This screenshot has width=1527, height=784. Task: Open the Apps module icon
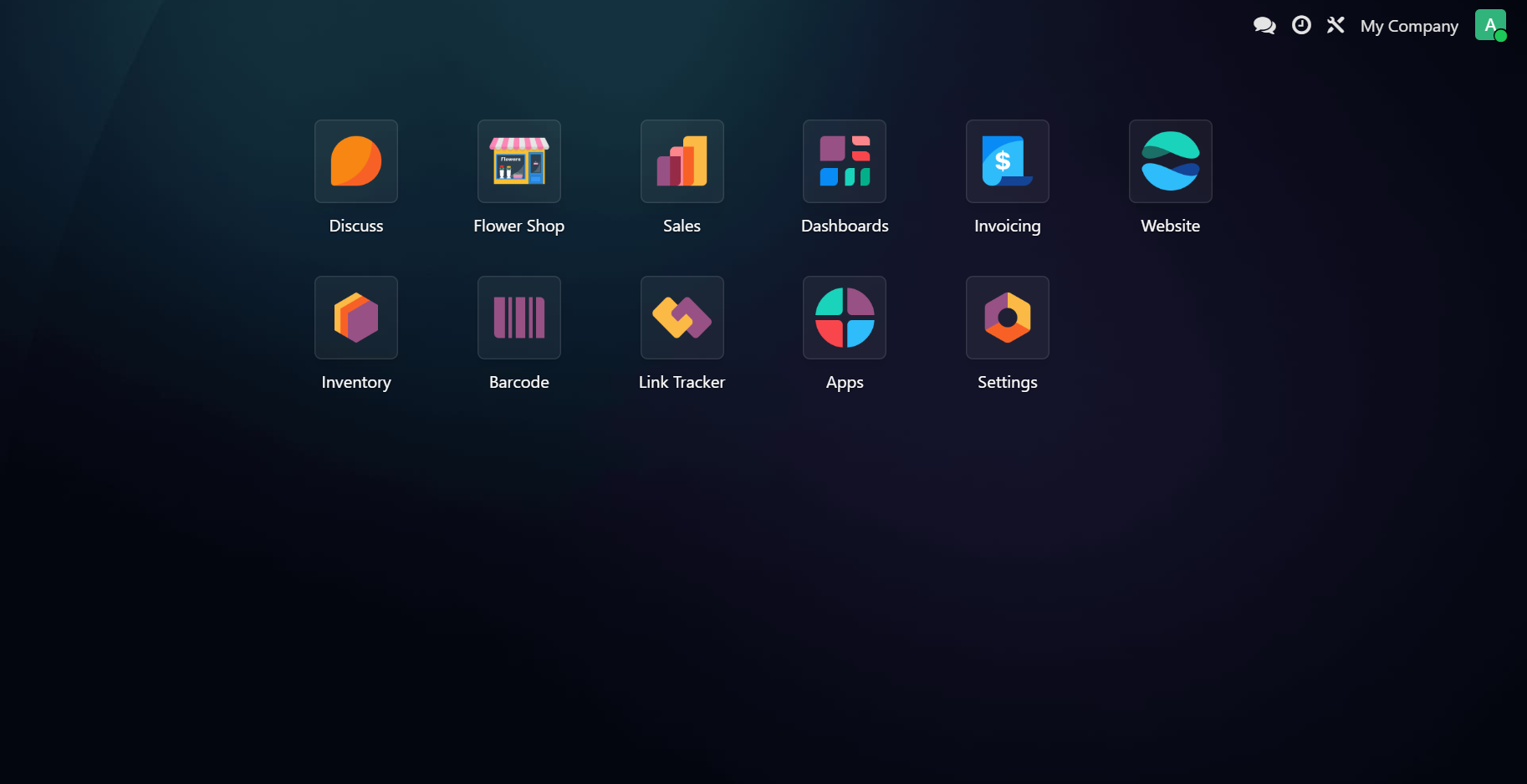pos(844,318)
